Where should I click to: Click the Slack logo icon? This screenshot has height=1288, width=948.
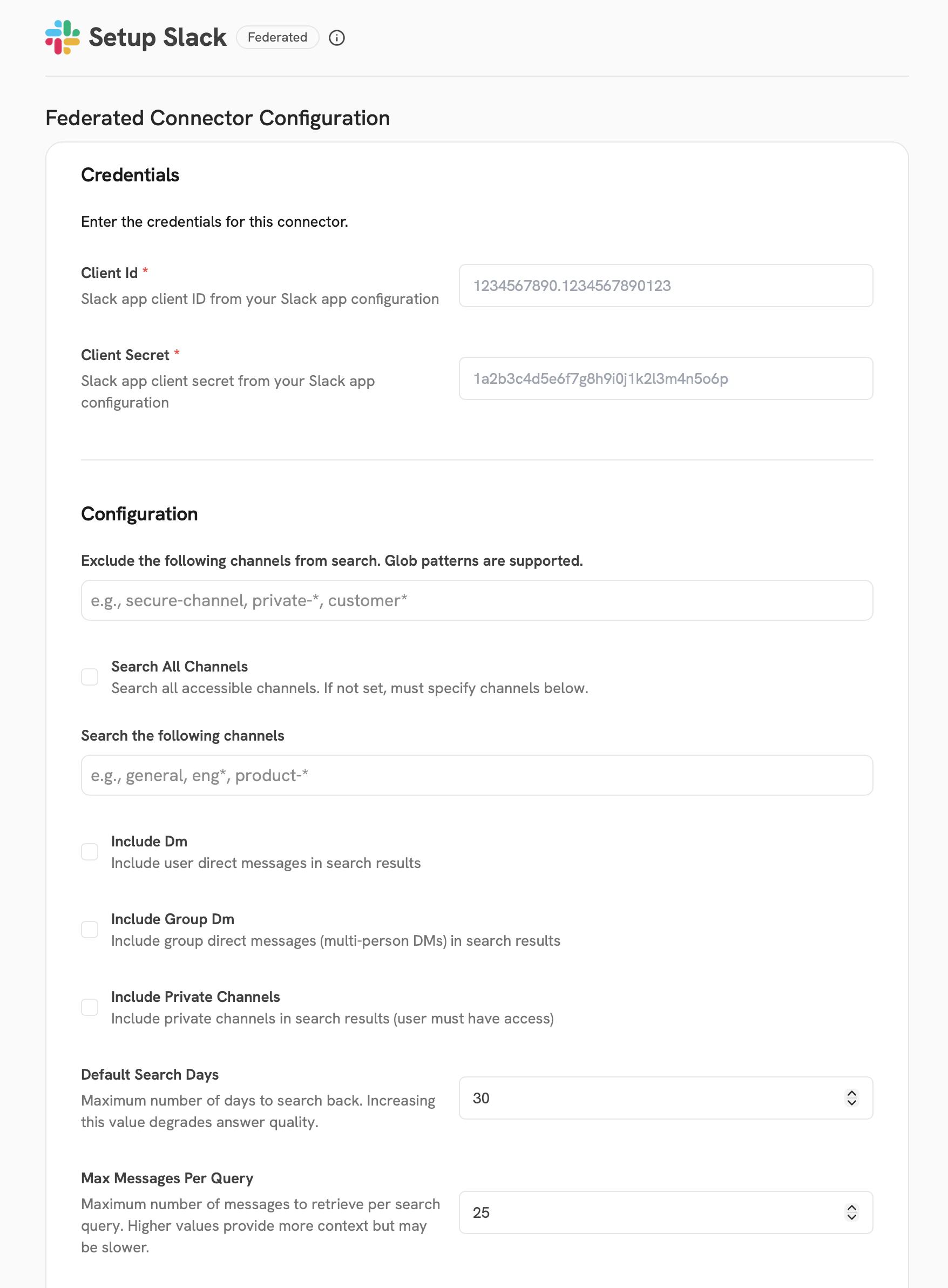point(63,37)
